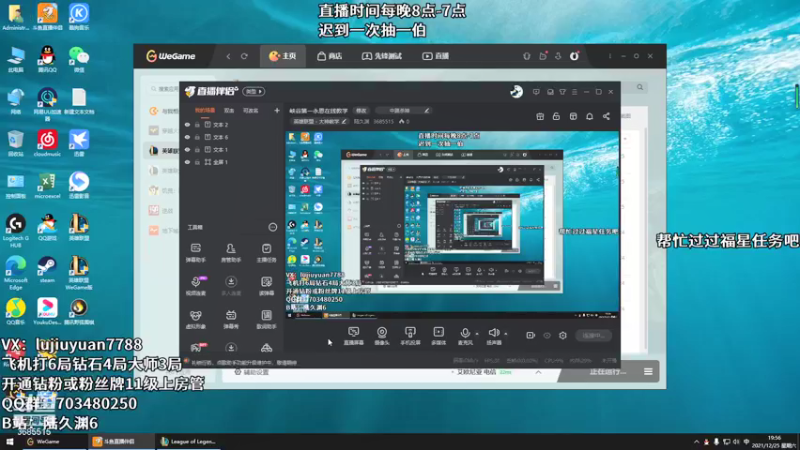Open the 视频连麦 tool with the new badge
This screenshot has height=450, width=800.
coord(195,286)
